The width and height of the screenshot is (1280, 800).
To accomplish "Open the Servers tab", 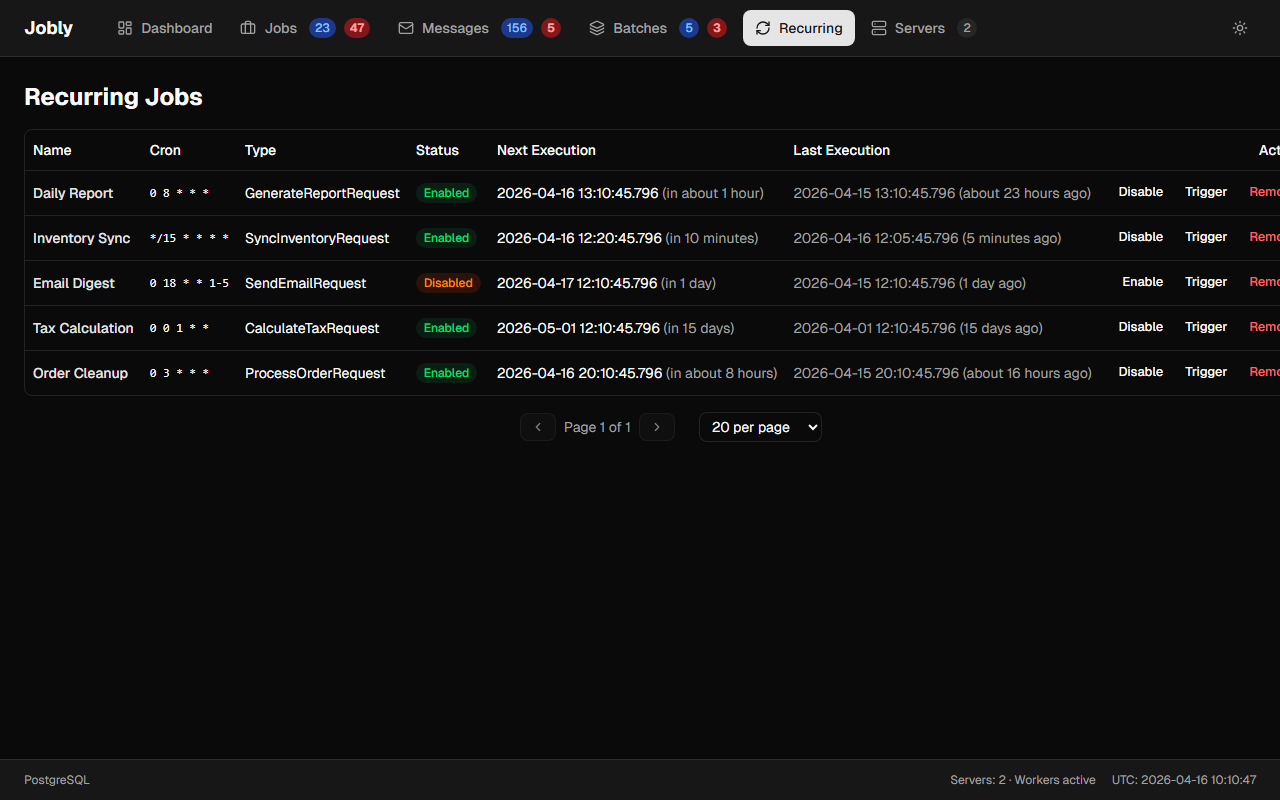I will pos(919,28).
